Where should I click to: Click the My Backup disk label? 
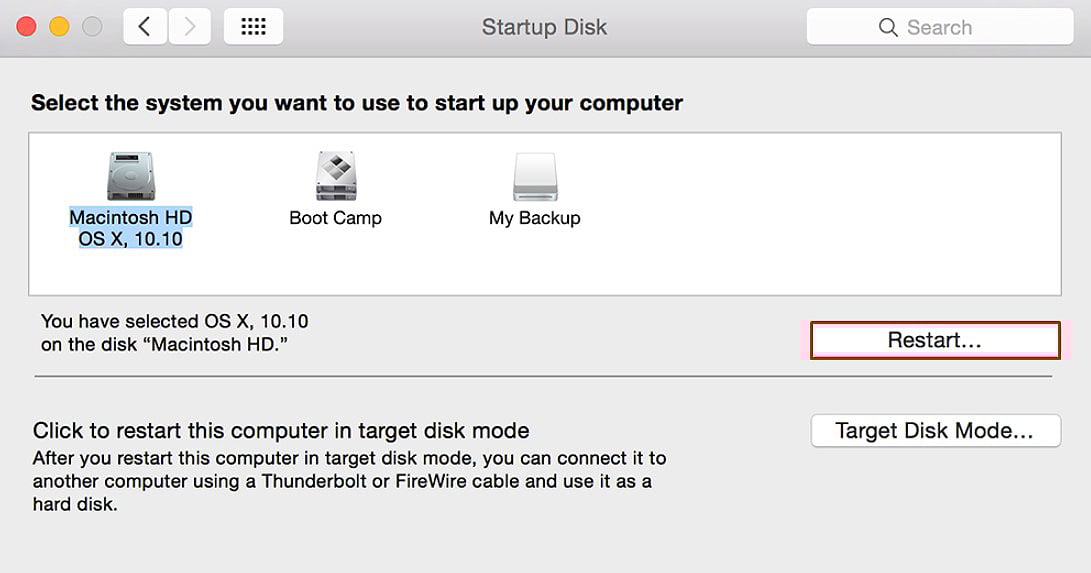point(534,217)
